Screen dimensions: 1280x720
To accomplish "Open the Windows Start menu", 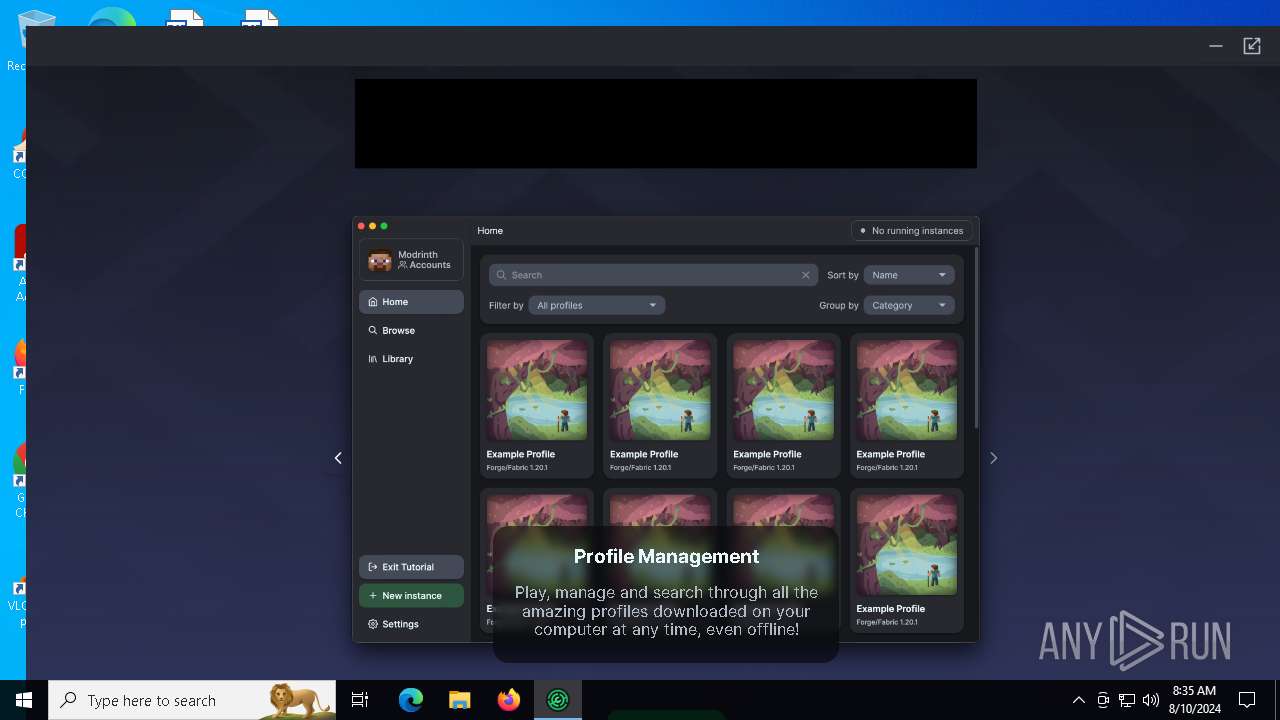I will (24, 700).
